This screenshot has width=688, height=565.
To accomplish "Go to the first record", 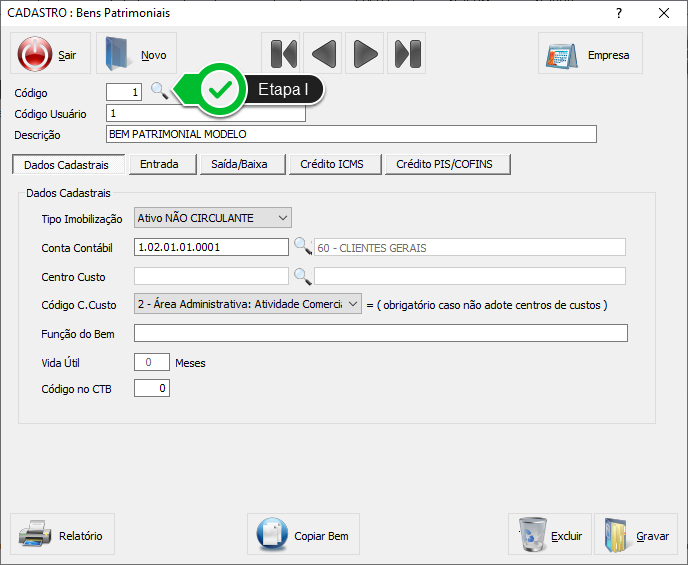I will click(x=283, y=54).
